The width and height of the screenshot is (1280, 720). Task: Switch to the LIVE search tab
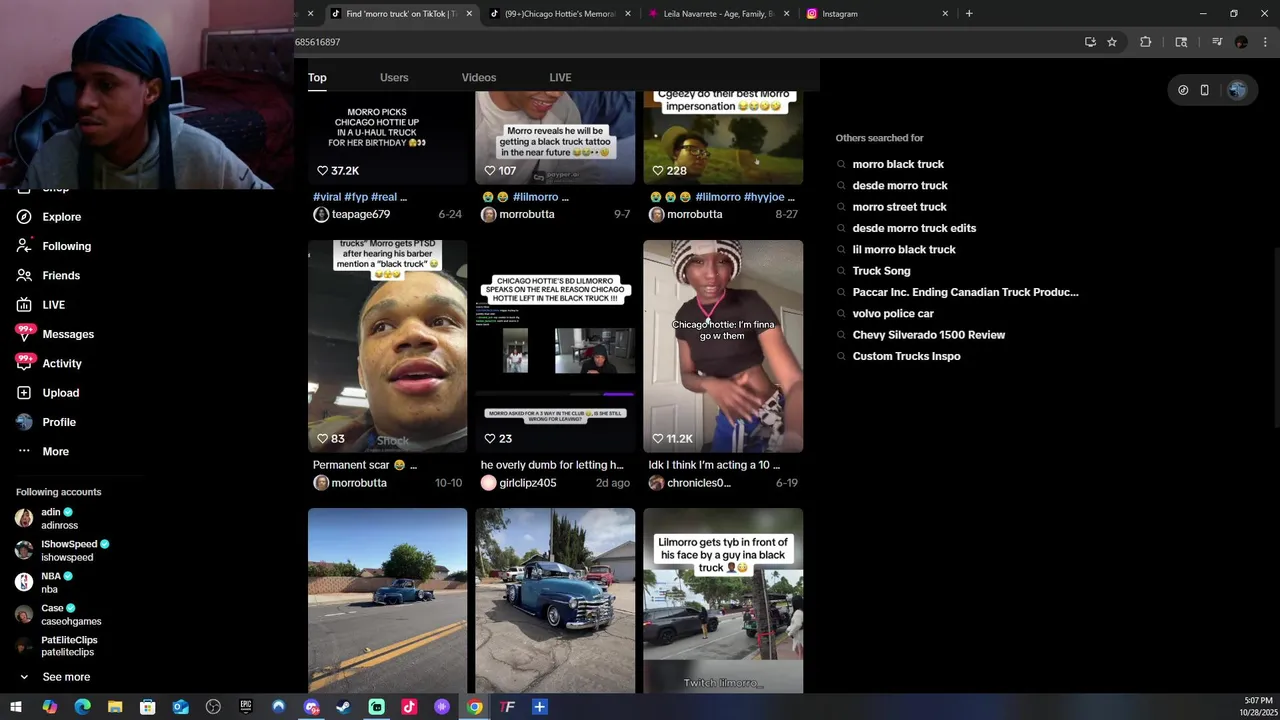560,77
